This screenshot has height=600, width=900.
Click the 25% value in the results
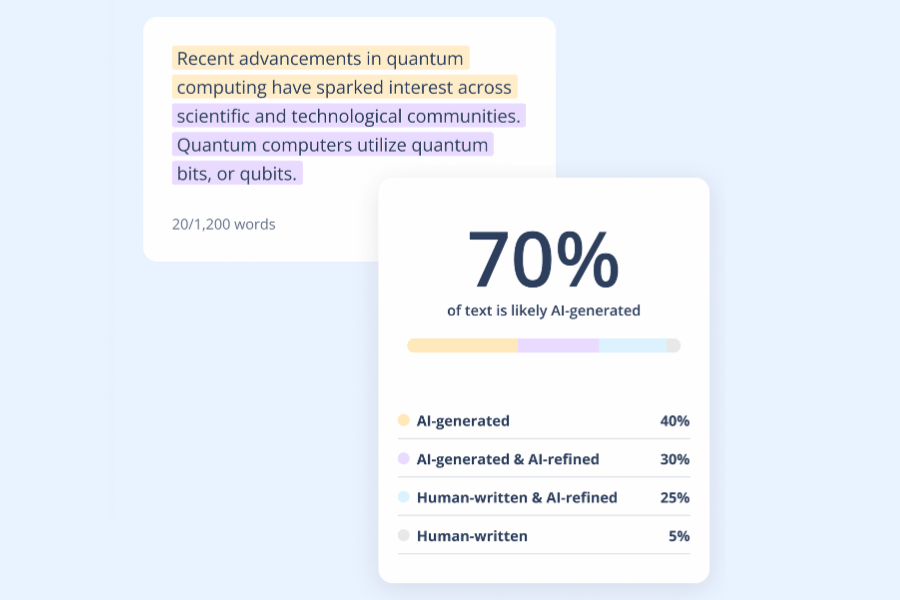click(675, 497)
